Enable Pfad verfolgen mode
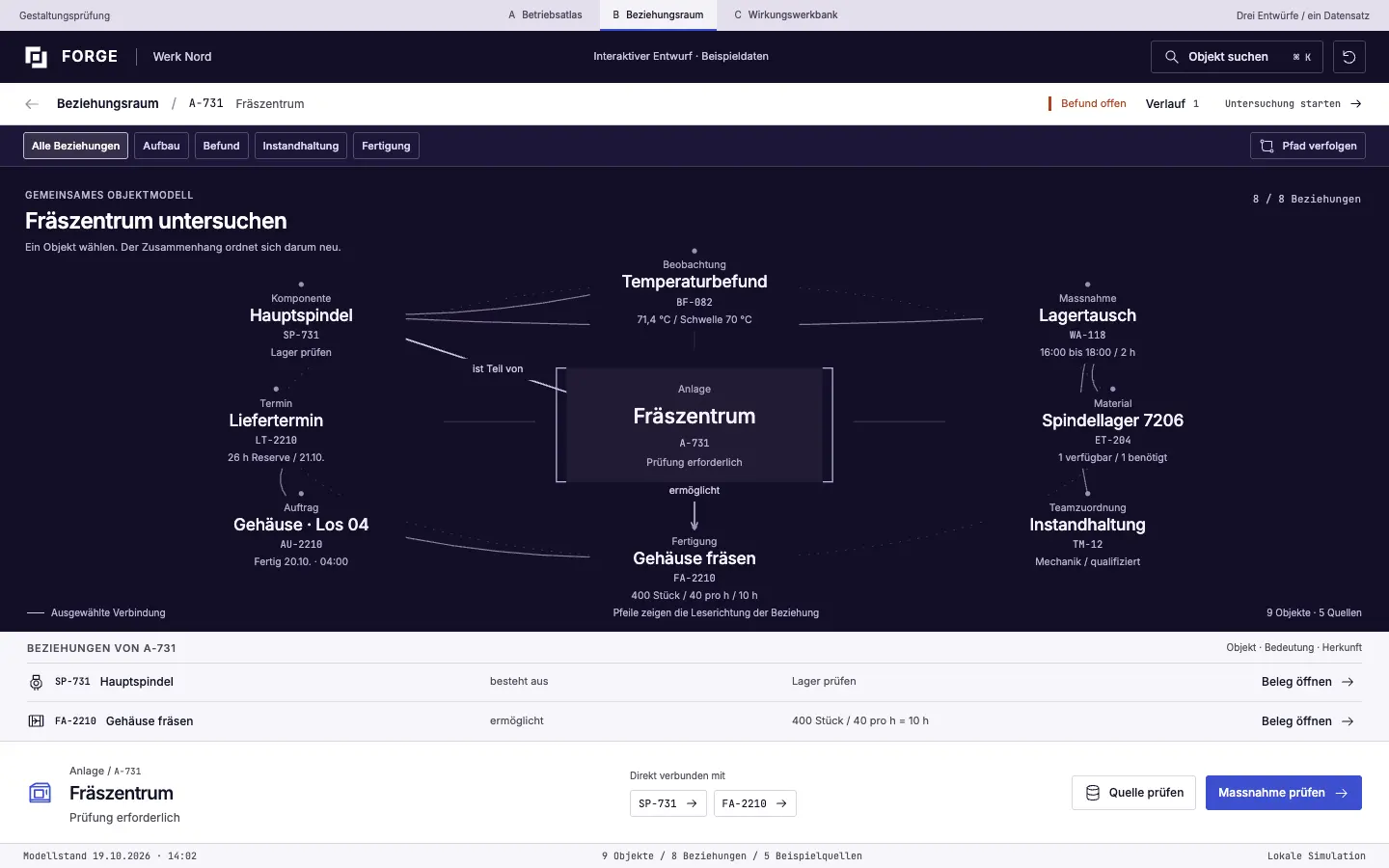This screenshot has height=868, width=1389. click(x=1308, y=146)
